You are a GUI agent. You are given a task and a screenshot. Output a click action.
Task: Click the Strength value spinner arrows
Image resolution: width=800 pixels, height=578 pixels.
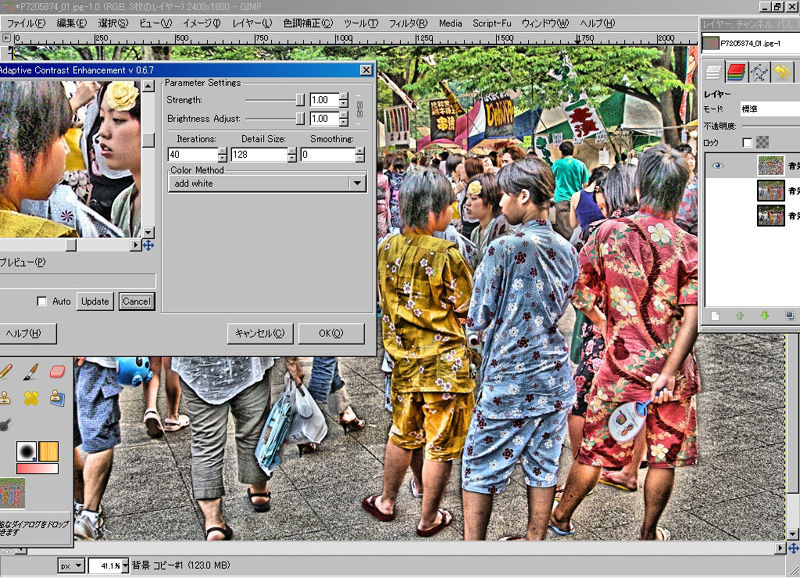[344, 100]
